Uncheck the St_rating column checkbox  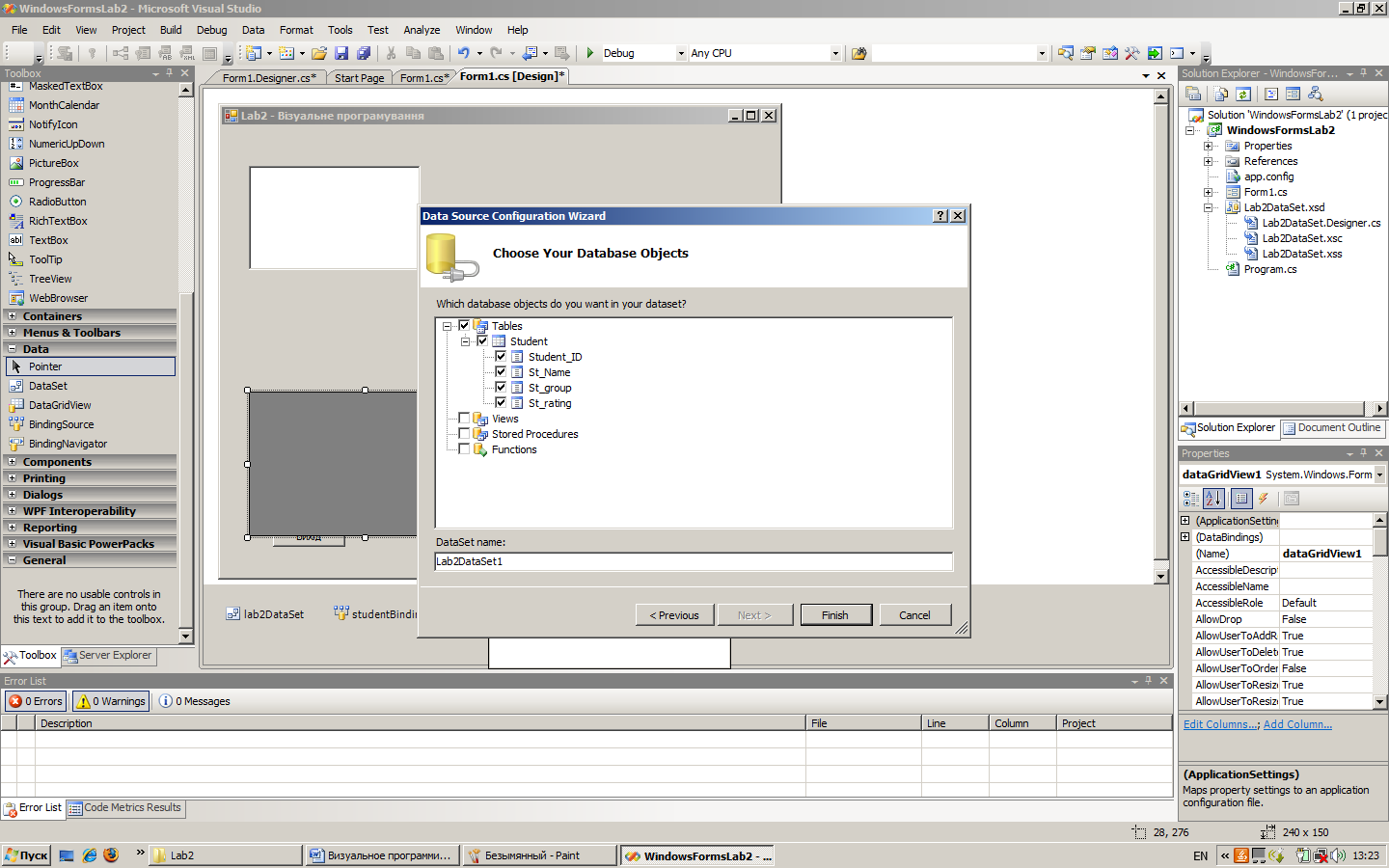pyautogui.click(x=501, y=402)
